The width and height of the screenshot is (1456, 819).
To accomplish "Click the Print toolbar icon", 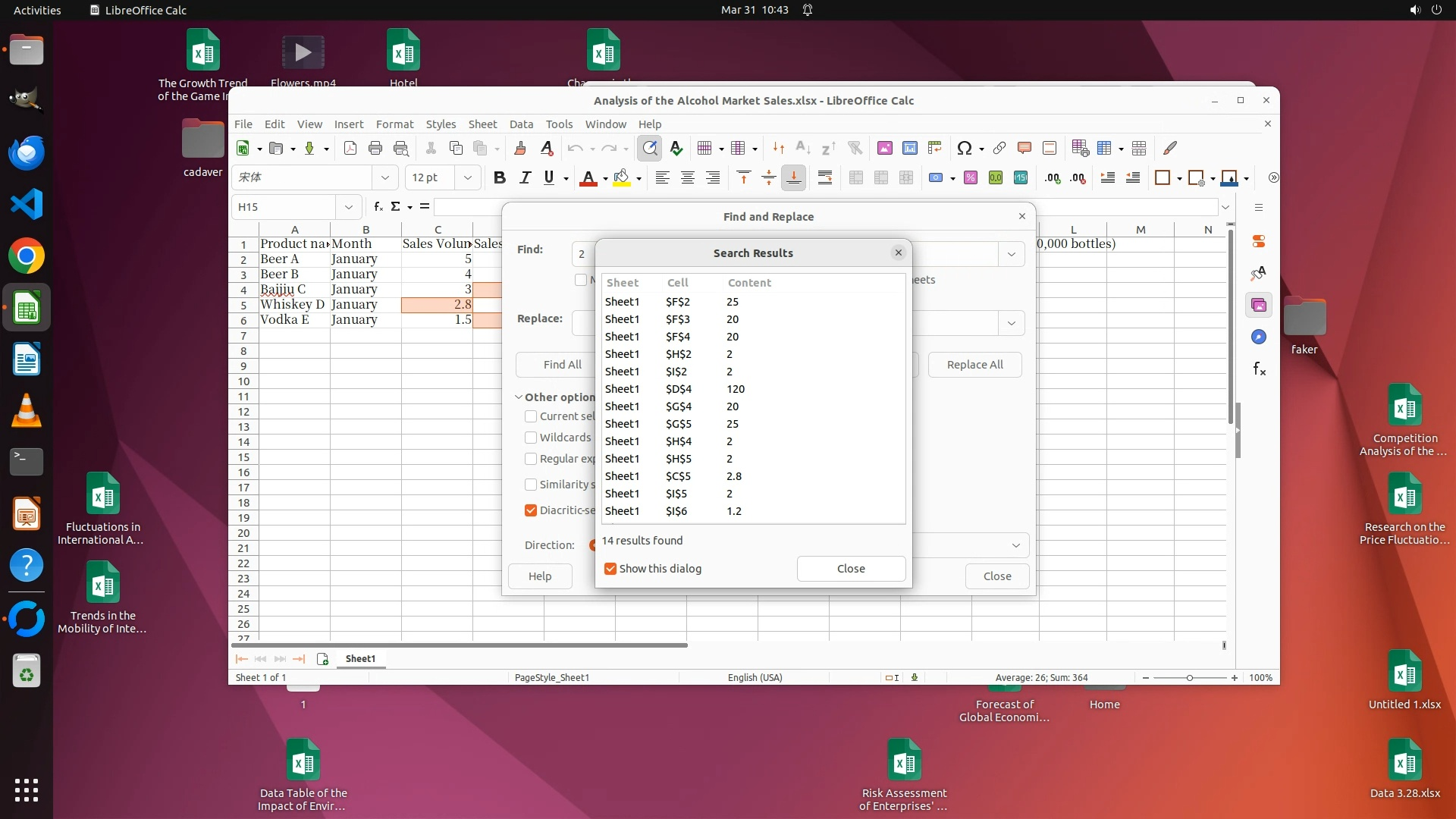I will coord(375,149).
